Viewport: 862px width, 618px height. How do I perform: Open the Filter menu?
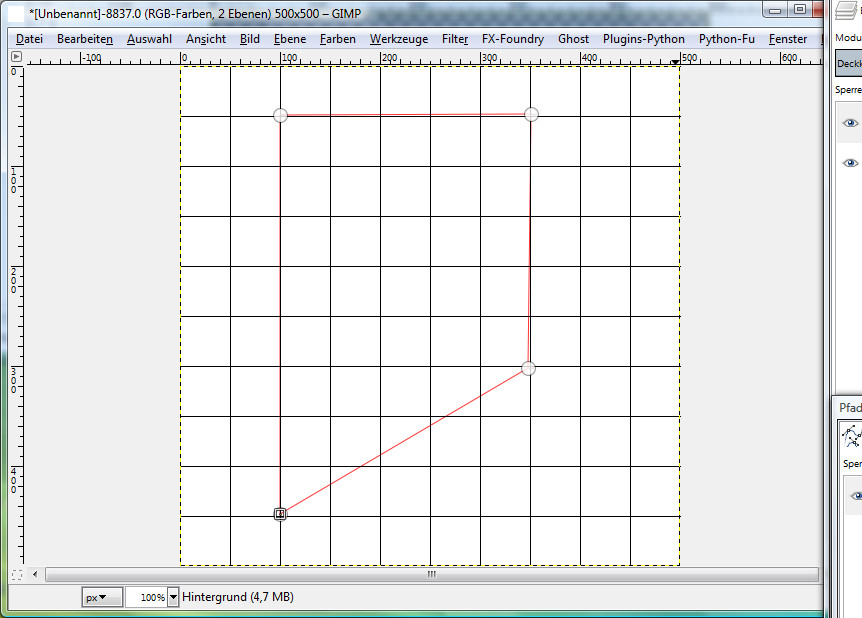click(x=455, y=39)
